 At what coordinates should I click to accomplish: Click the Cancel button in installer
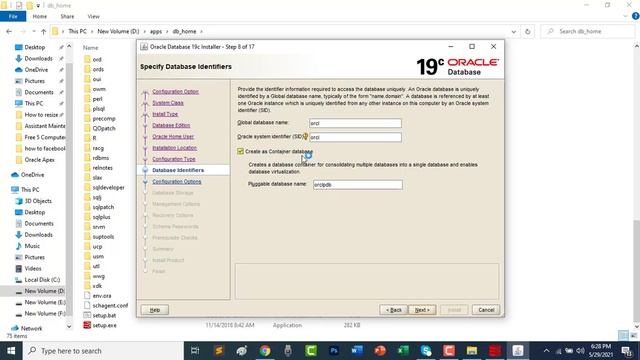pos(486,310)
